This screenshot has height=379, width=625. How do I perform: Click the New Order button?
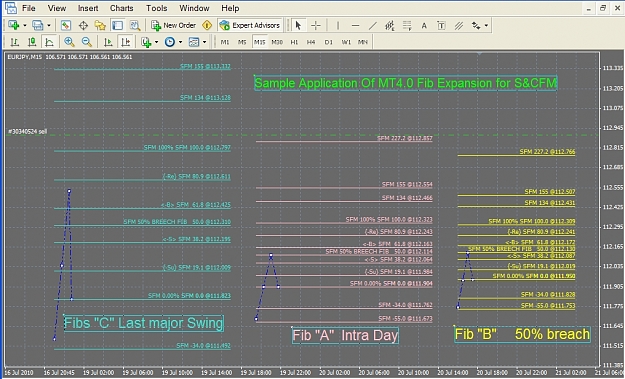(x=173, y=26)
